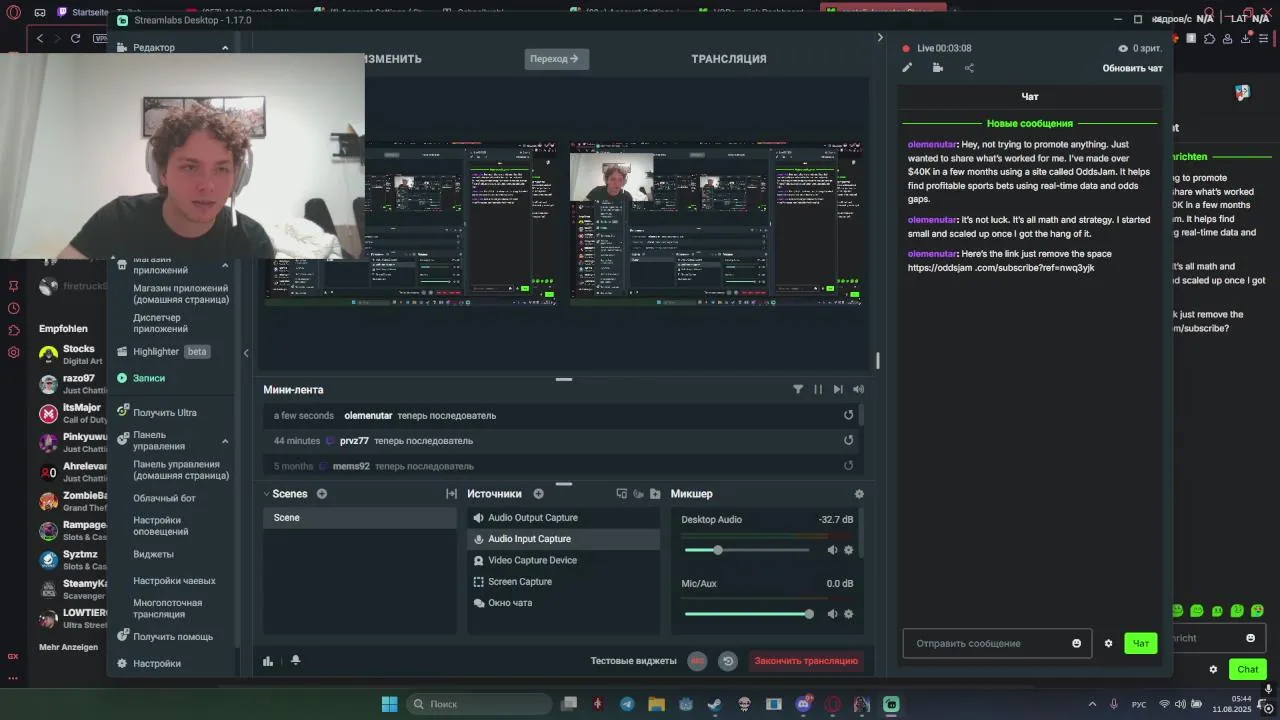Open Облачный бот in sidebar
1280x720 pixels.
coord(164,498)
